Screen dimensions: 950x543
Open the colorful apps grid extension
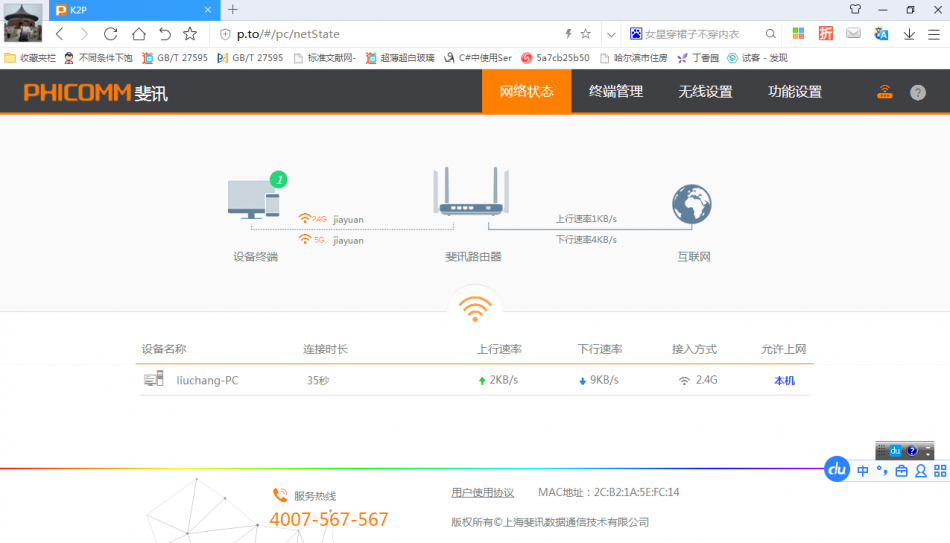tap(798, 34)
